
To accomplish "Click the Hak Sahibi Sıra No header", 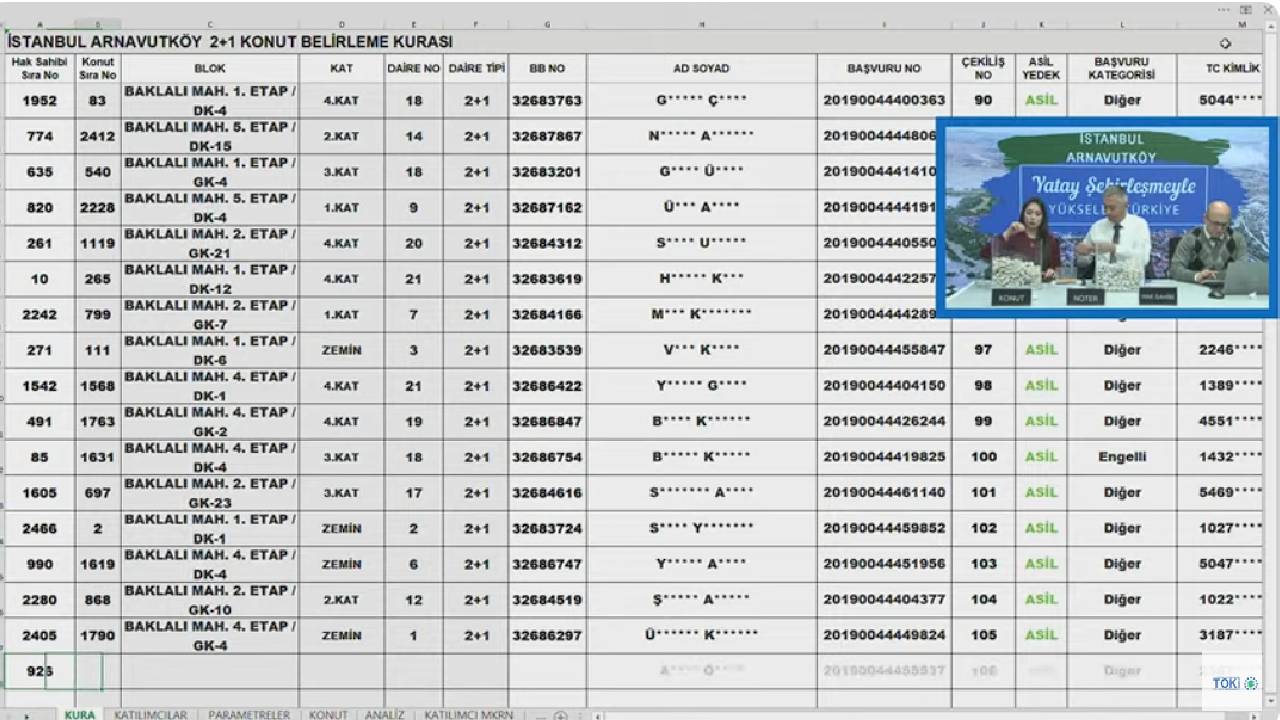I will tap(40, 68).
